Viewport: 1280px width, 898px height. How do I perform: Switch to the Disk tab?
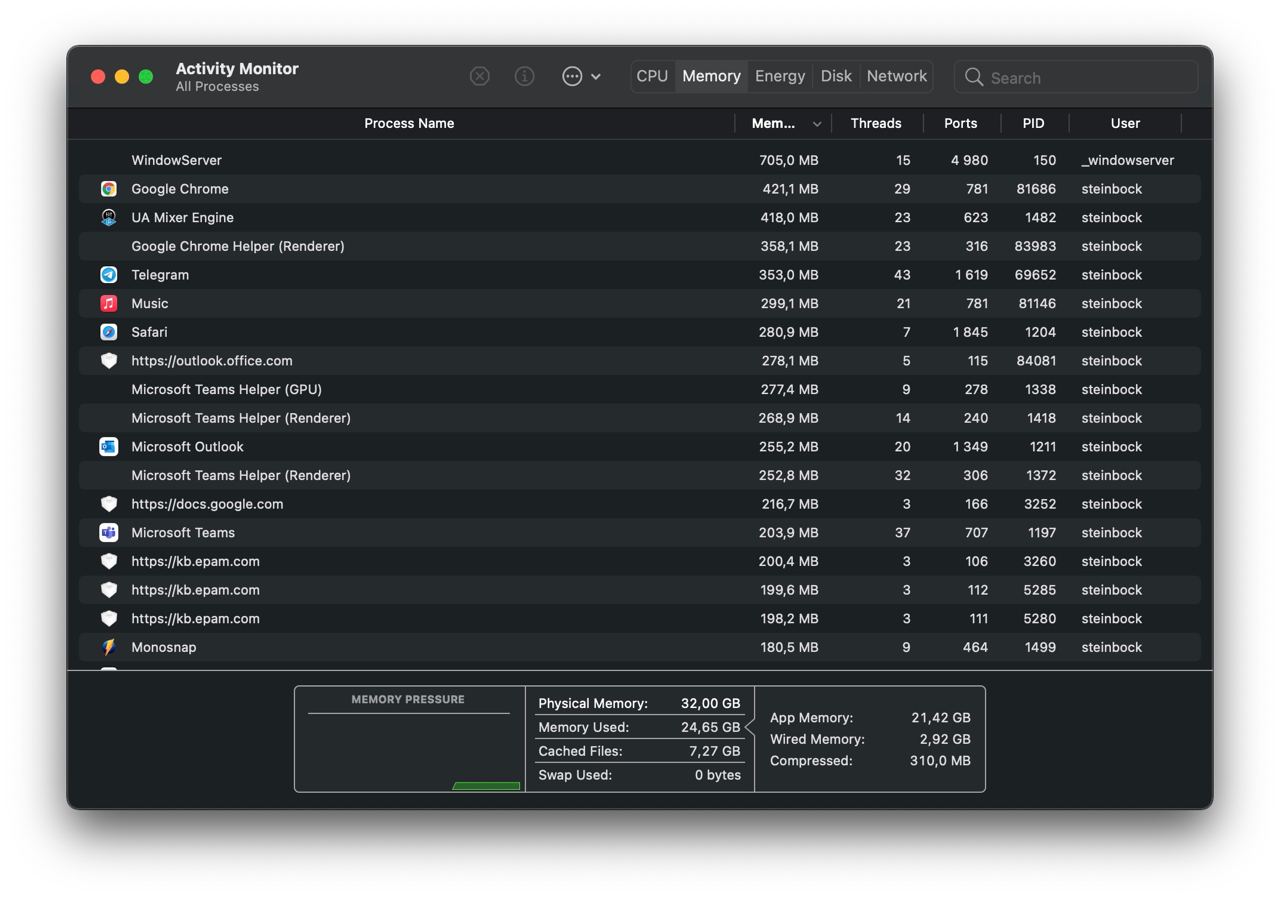[x=836, y=76]
